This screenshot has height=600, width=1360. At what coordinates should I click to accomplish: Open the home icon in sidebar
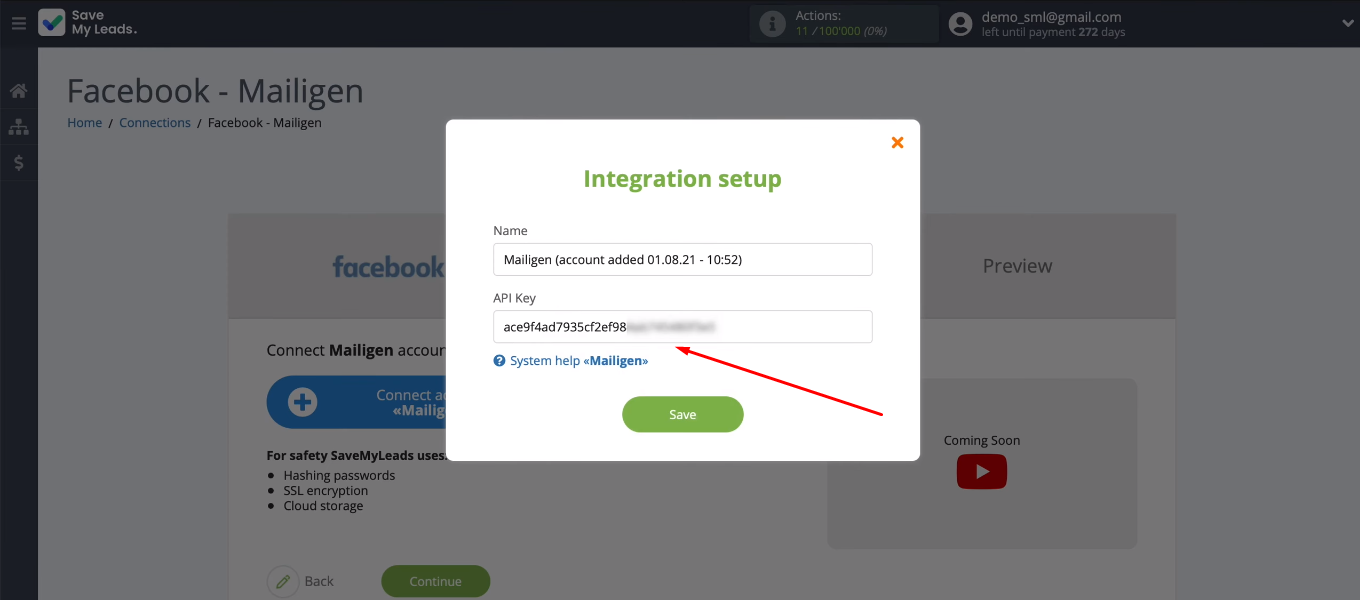click(x=18, y=91)
